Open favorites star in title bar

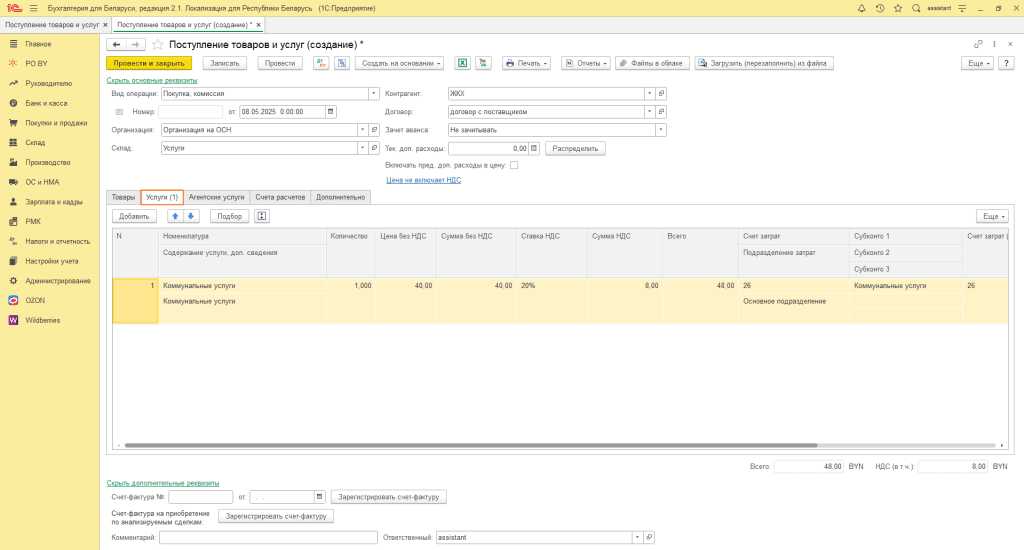click(898, 8)
